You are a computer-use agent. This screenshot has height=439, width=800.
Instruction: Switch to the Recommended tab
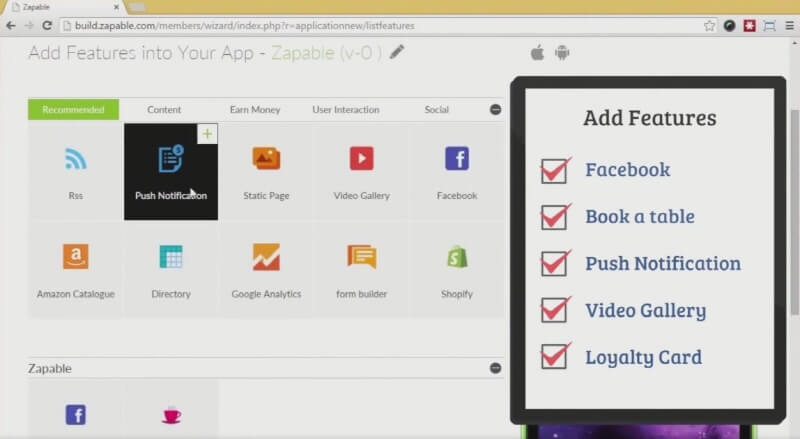click(x=73, y=109)
